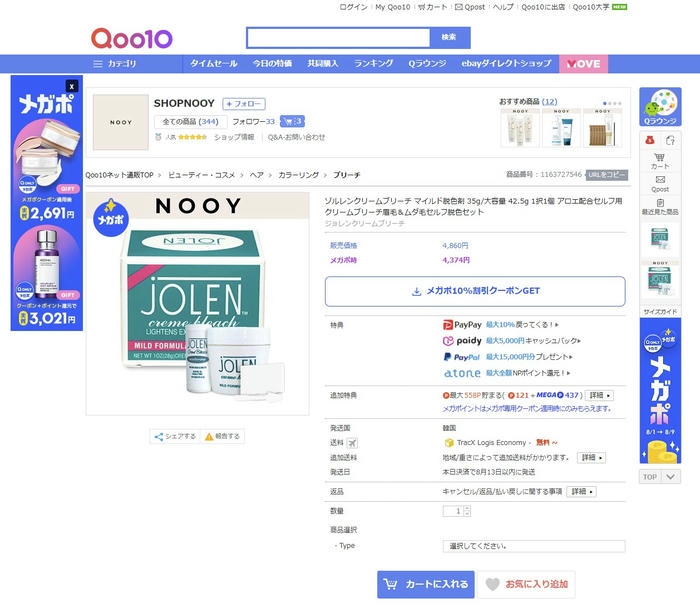Open the カテゴリ hamburger menu
This screenshot has height=608, width=700.
coord(98,64)
